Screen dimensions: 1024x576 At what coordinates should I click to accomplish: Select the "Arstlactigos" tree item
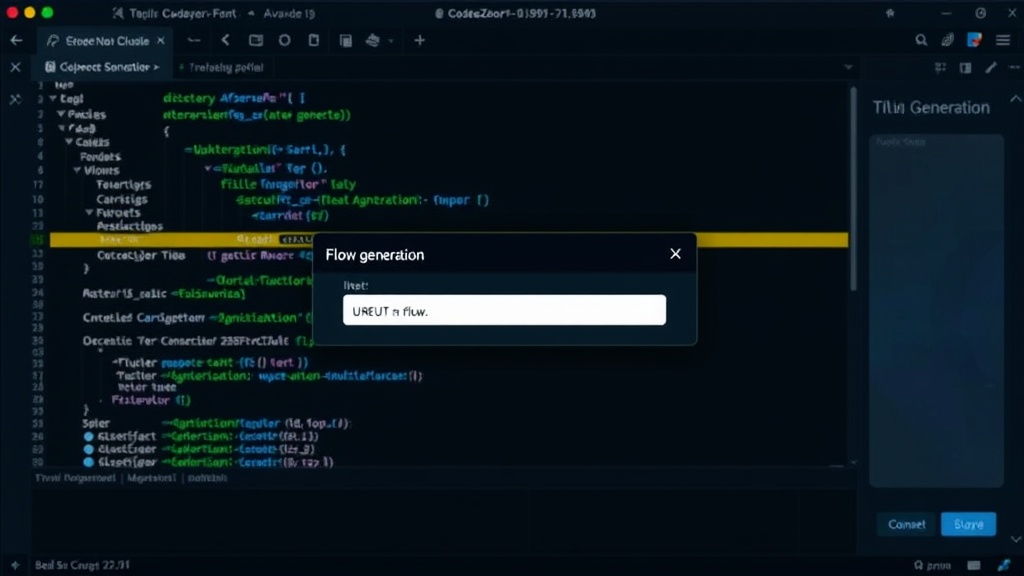point(129,227)
